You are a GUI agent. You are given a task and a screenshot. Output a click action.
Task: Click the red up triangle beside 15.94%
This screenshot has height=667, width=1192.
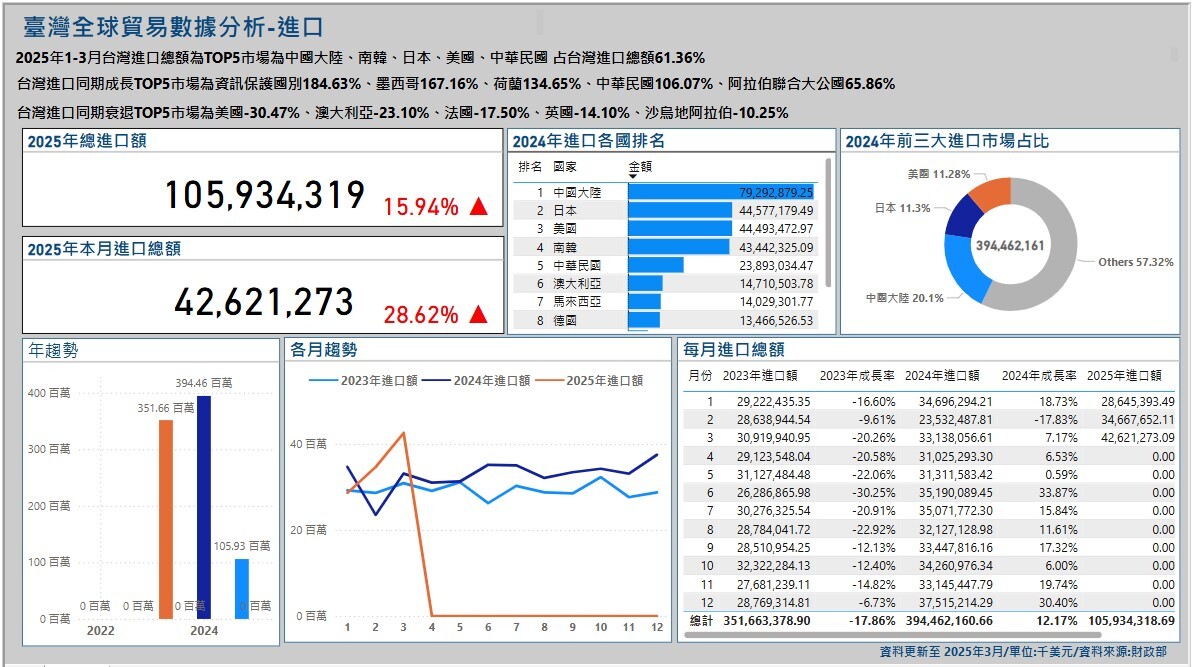(x=478, y=207)
